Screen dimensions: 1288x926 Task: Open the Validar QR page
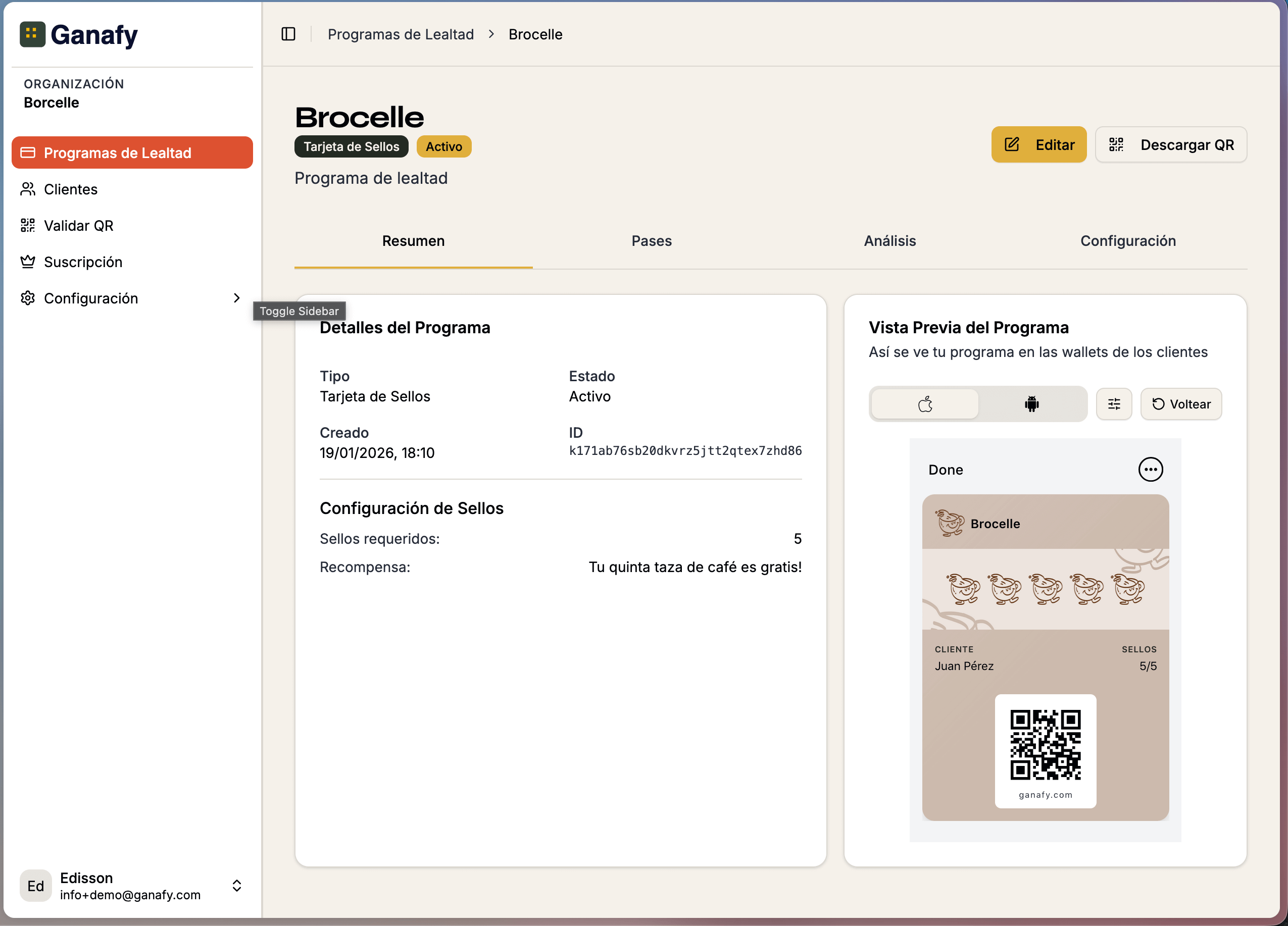pyautogui.click(x=78, y=225)
